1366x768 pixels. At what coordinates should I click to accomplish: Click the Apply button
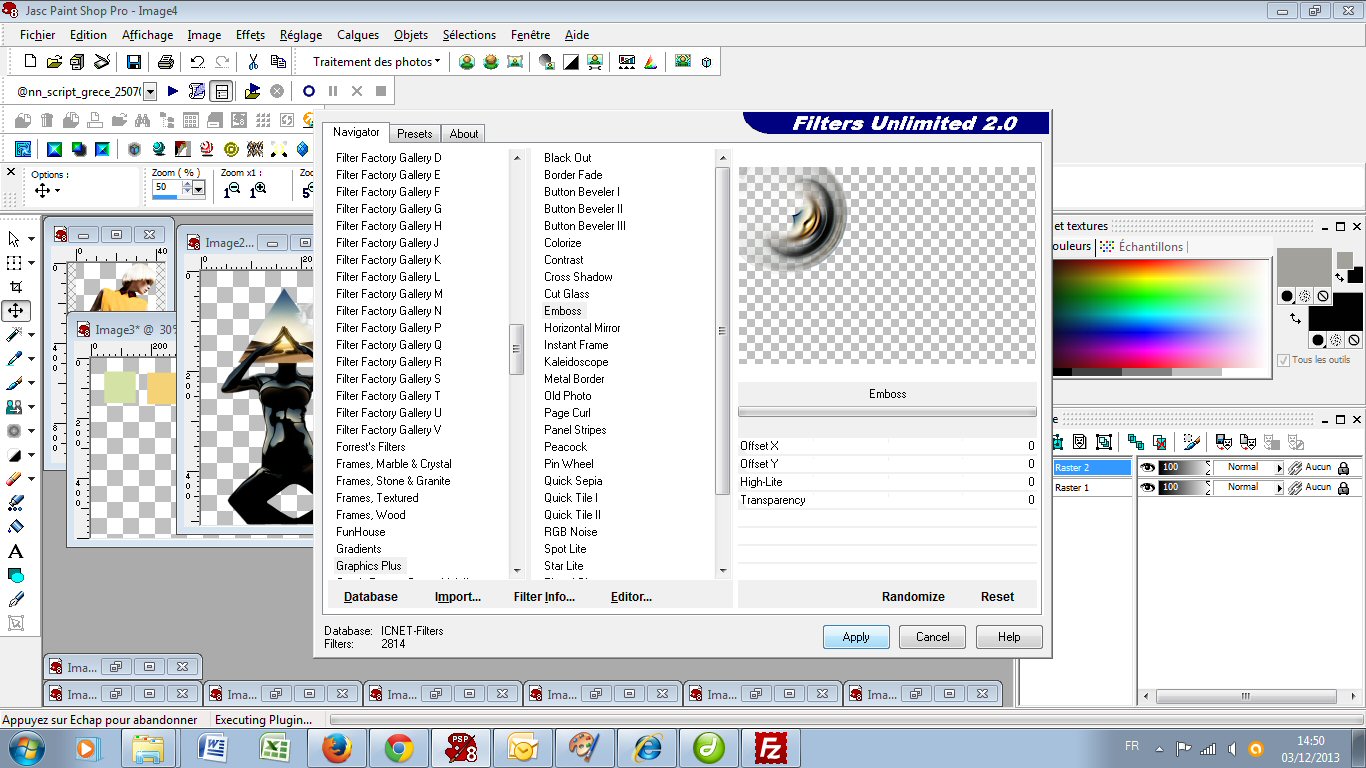tap(856, 637)
